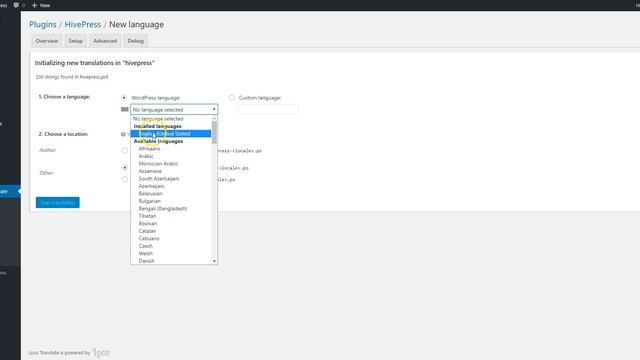Switch to the Setup tab
Image resolution: width=640 pixels, height=360 pixels.
(x=76, y=41)
